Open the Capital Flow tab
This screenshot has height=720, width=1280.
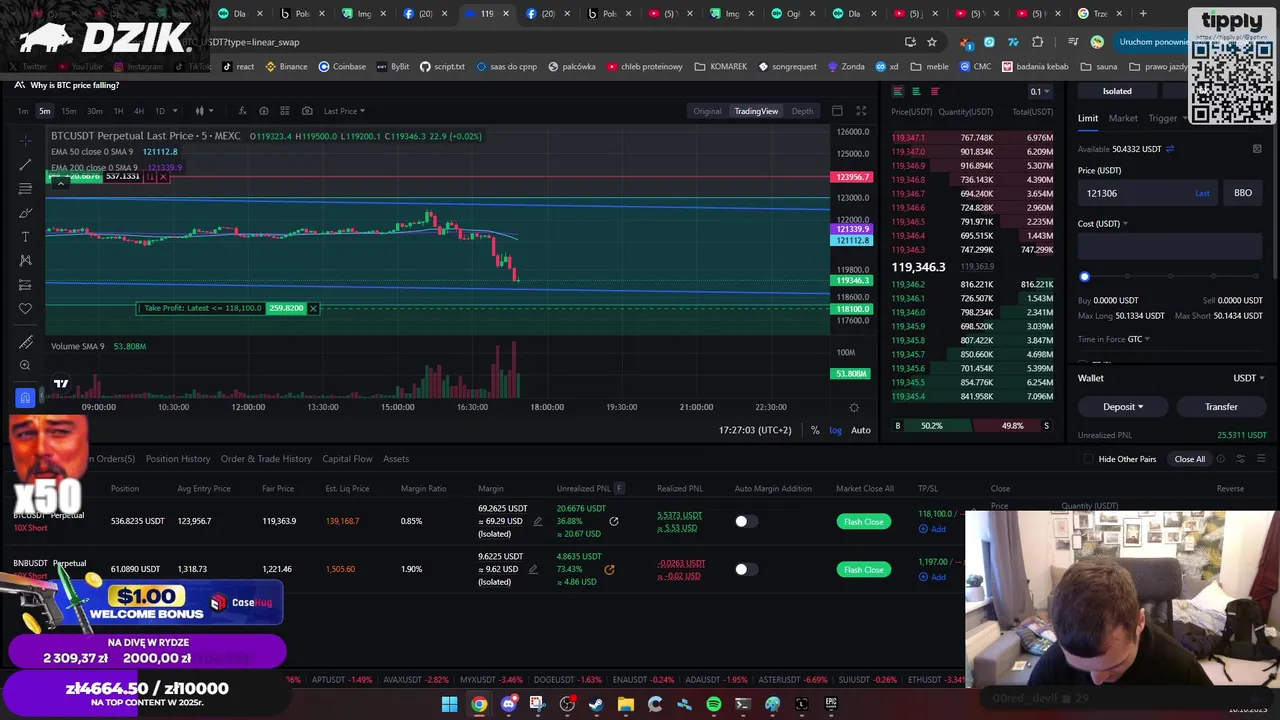pos(347,459)
